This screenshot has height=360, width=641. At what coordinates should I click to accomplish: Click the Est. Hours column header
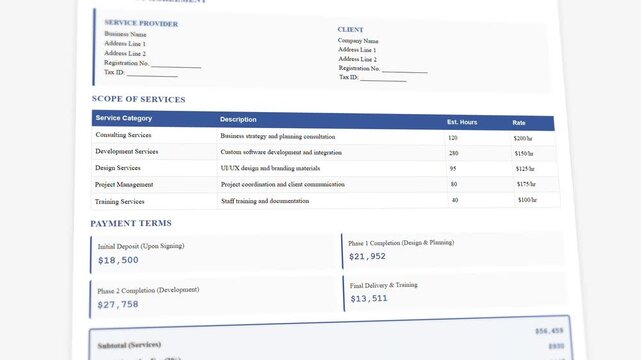[462, 122]
